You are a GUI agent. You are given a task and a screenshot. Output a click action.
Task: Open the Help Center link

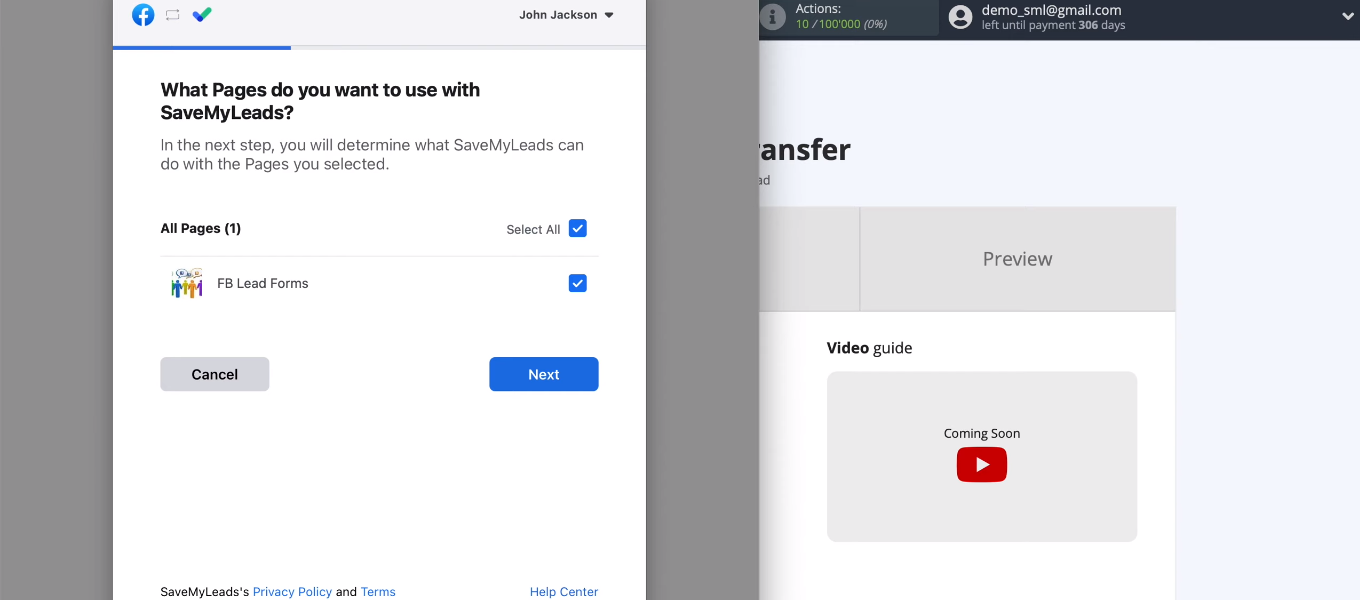click(564, 592)
